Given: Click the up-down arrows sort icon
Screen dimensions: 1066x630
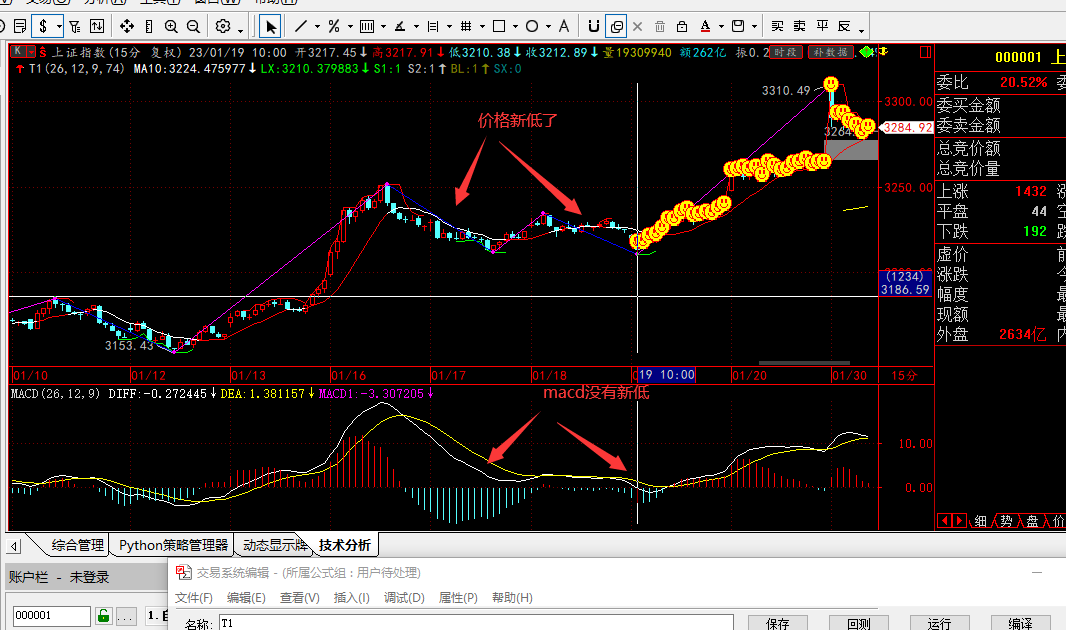Looking at the screenshot, I should (x=97, y=27).
